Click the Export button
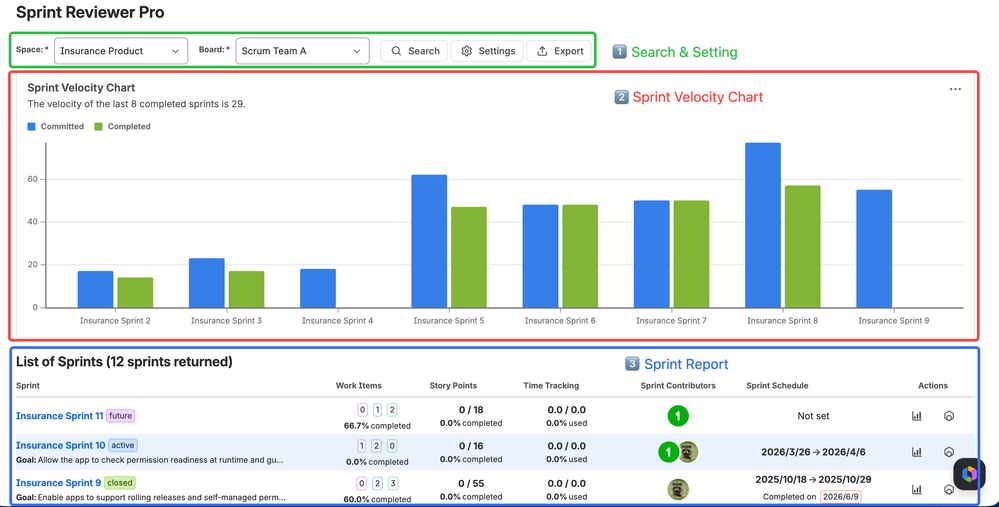The width and height of the screenshot is (999, 507). click(x=559, y=51)
